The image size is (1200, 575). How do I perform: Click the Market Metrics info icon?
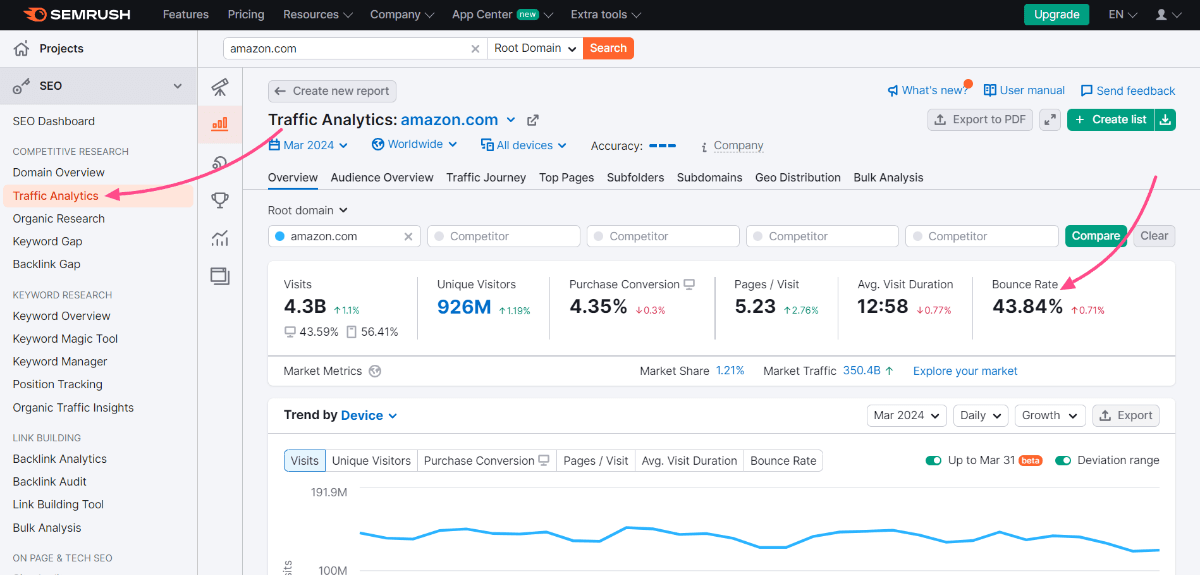[x=375, y=371]
